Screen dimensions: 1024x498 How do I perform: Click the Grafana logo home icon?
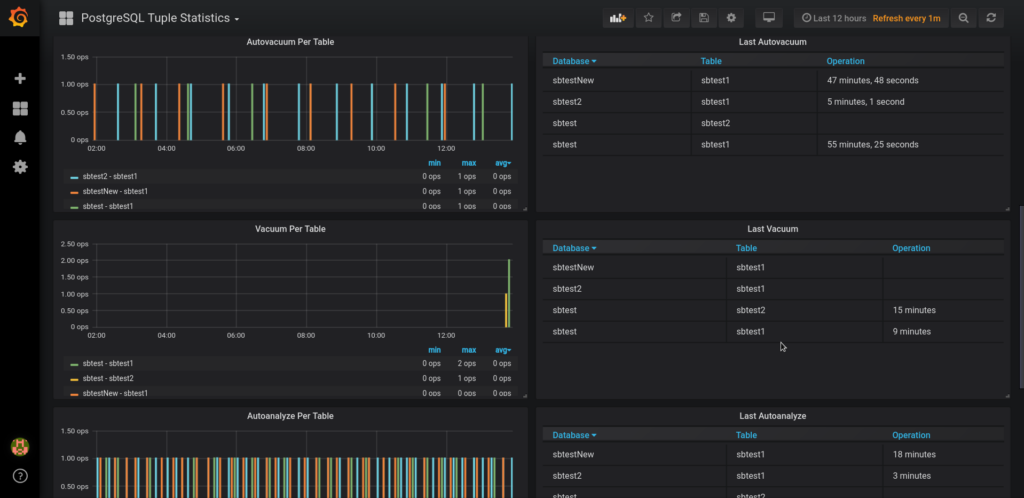[x=19, y=18]
